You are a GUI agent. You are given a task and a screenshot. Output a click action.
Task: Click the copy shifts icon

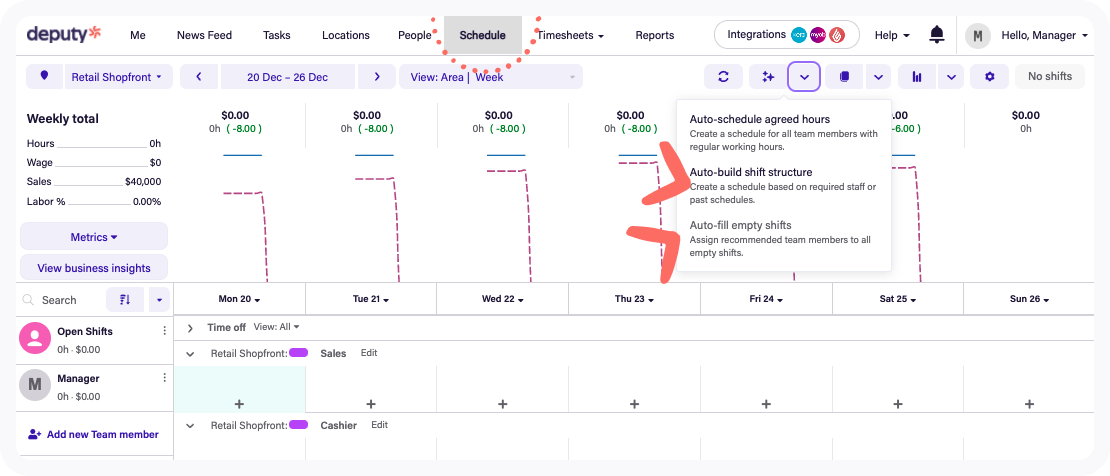point(844,77)
